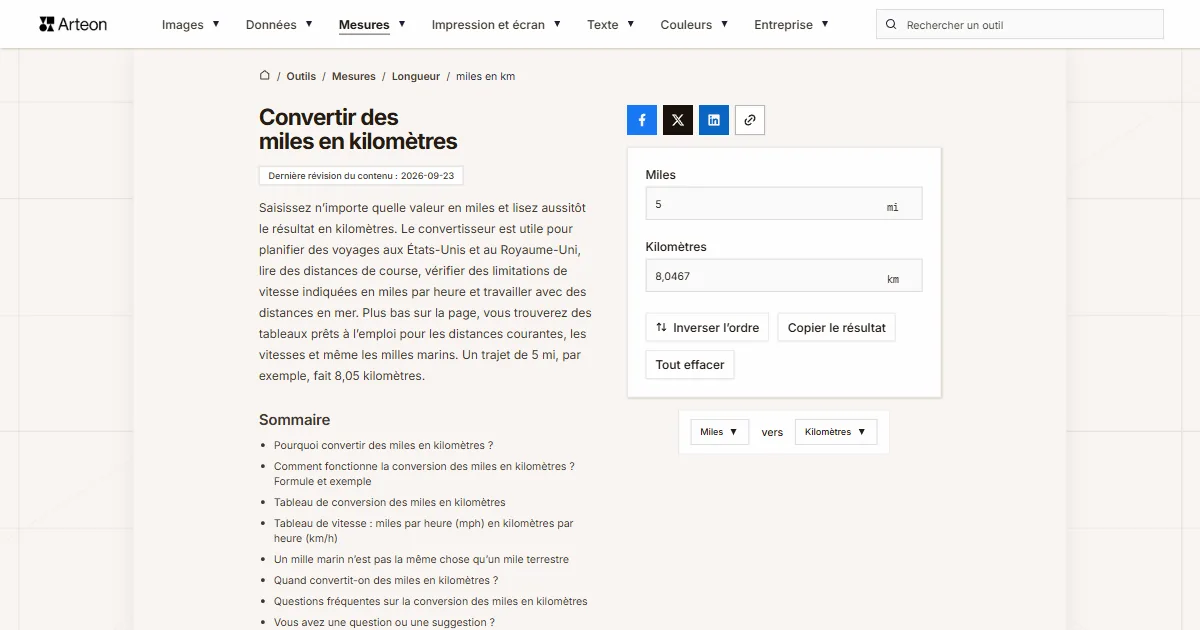Viewport: 1200px width, 630px height.
Task: Share page on Facebook
Action: [x=642, y=120]
